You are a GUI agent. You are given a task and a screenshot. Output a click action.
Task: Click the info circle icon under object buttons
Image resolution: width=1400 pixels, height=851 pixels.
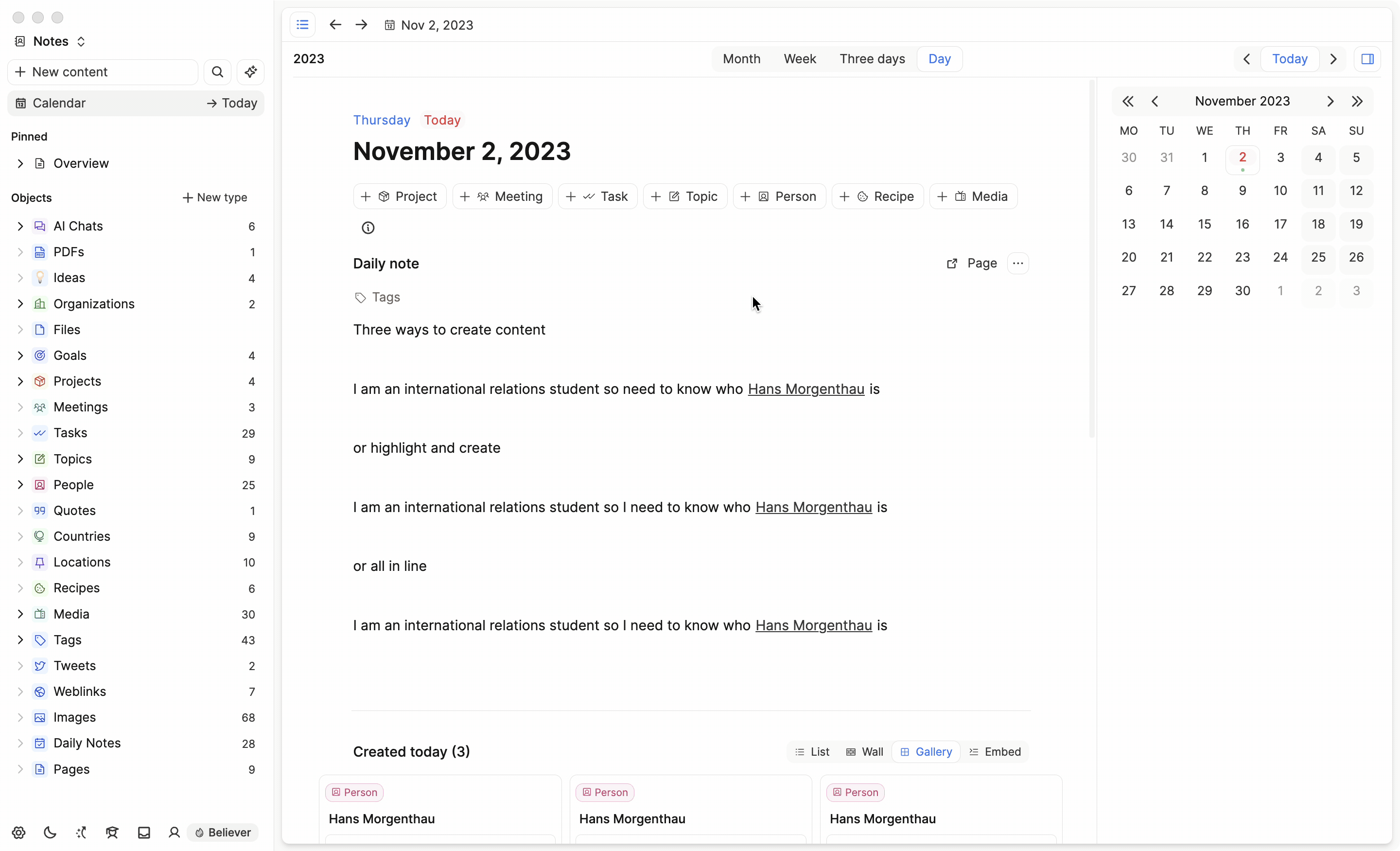pyautogui.click(x=368, y=228)
